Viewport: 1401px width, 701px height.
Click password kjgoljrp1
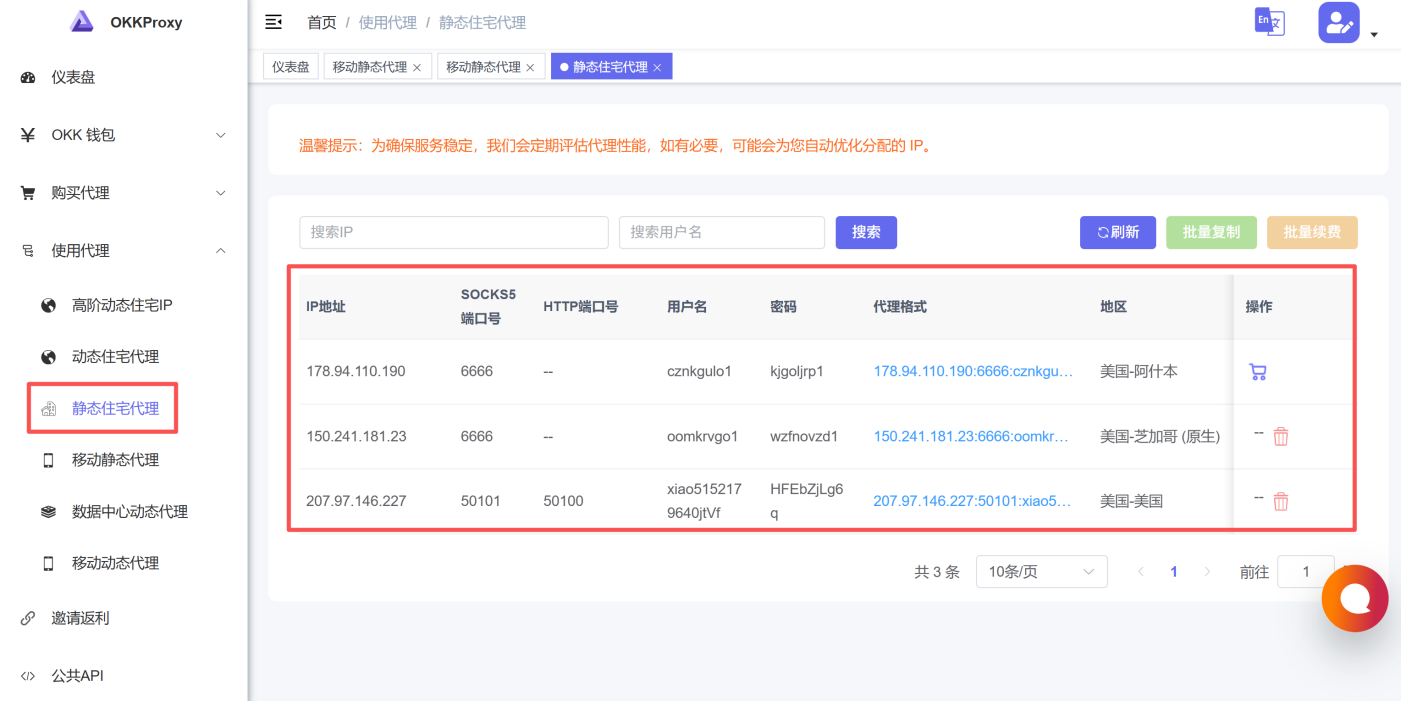[x=797, y=372]
